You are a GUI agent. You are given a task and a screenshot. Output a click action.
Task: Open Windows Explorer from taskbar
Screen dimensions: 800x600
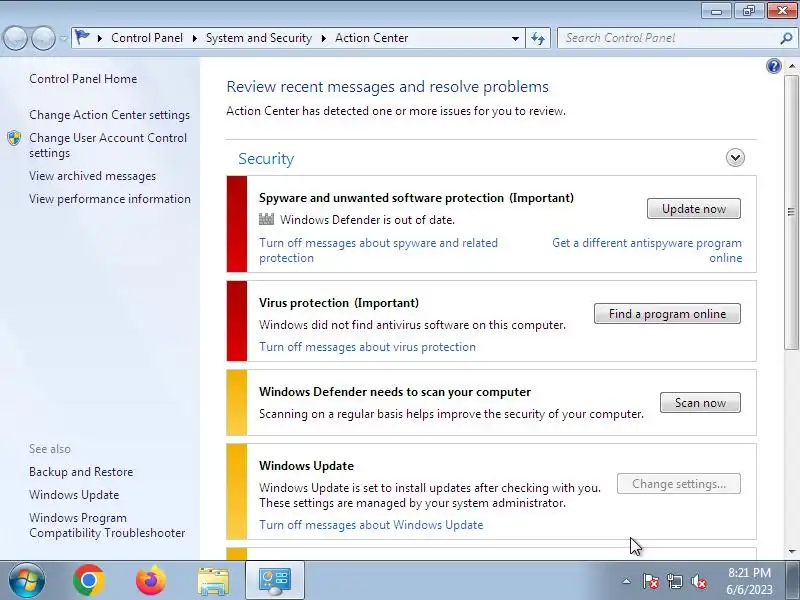[213, 581]
